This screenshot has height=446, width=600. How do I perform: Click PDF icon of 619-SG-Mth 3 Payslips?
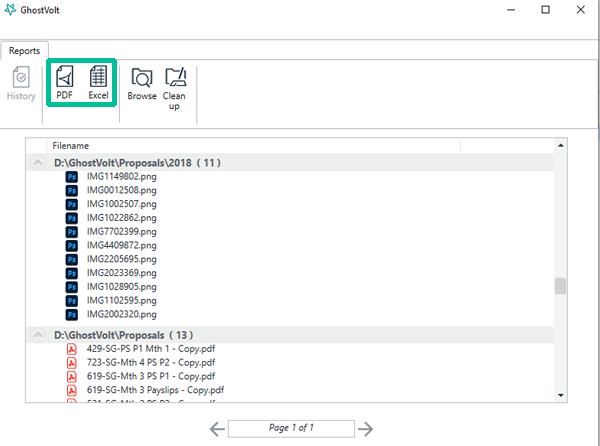coord(72,390)
